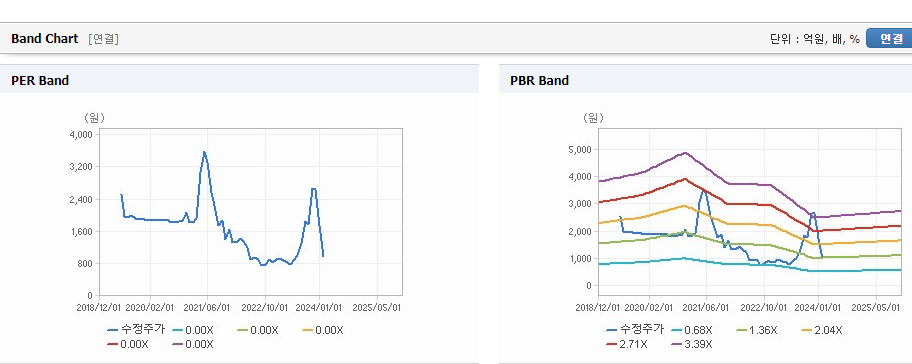Toggle orange 0.00X legend in PER chart

pyautogui.click(x=323, y=330)
